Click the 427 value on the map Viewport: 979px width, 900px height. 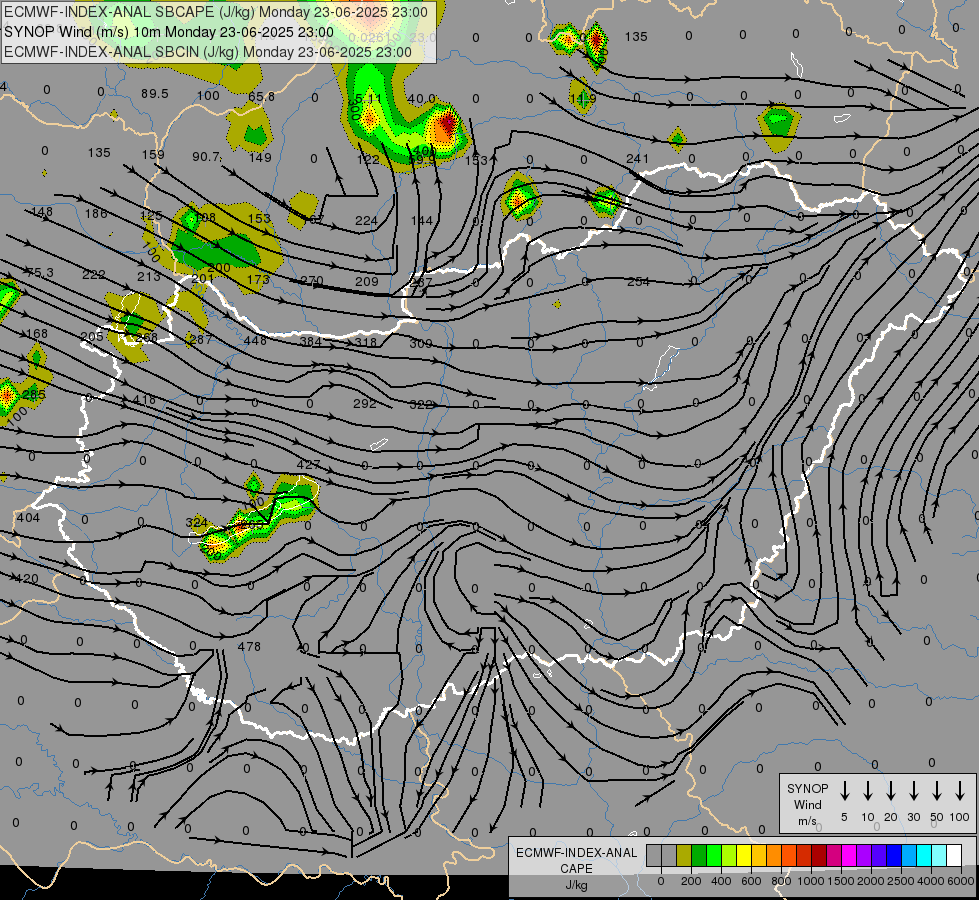[308, 465]
